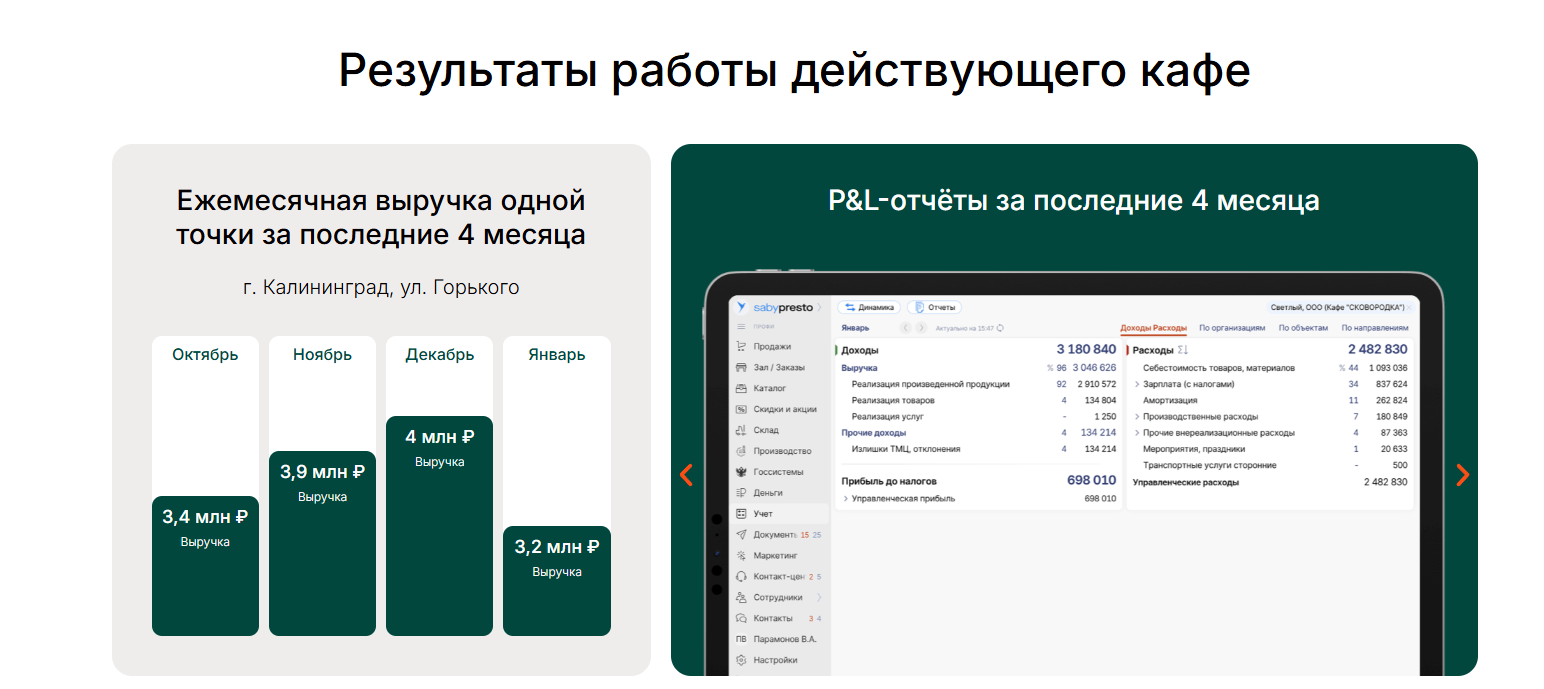Image resolution: width=1544 pixels, height=689 pixels.
Task: Click the Мероприятия, праздники row
Action: click(1269, 449)
